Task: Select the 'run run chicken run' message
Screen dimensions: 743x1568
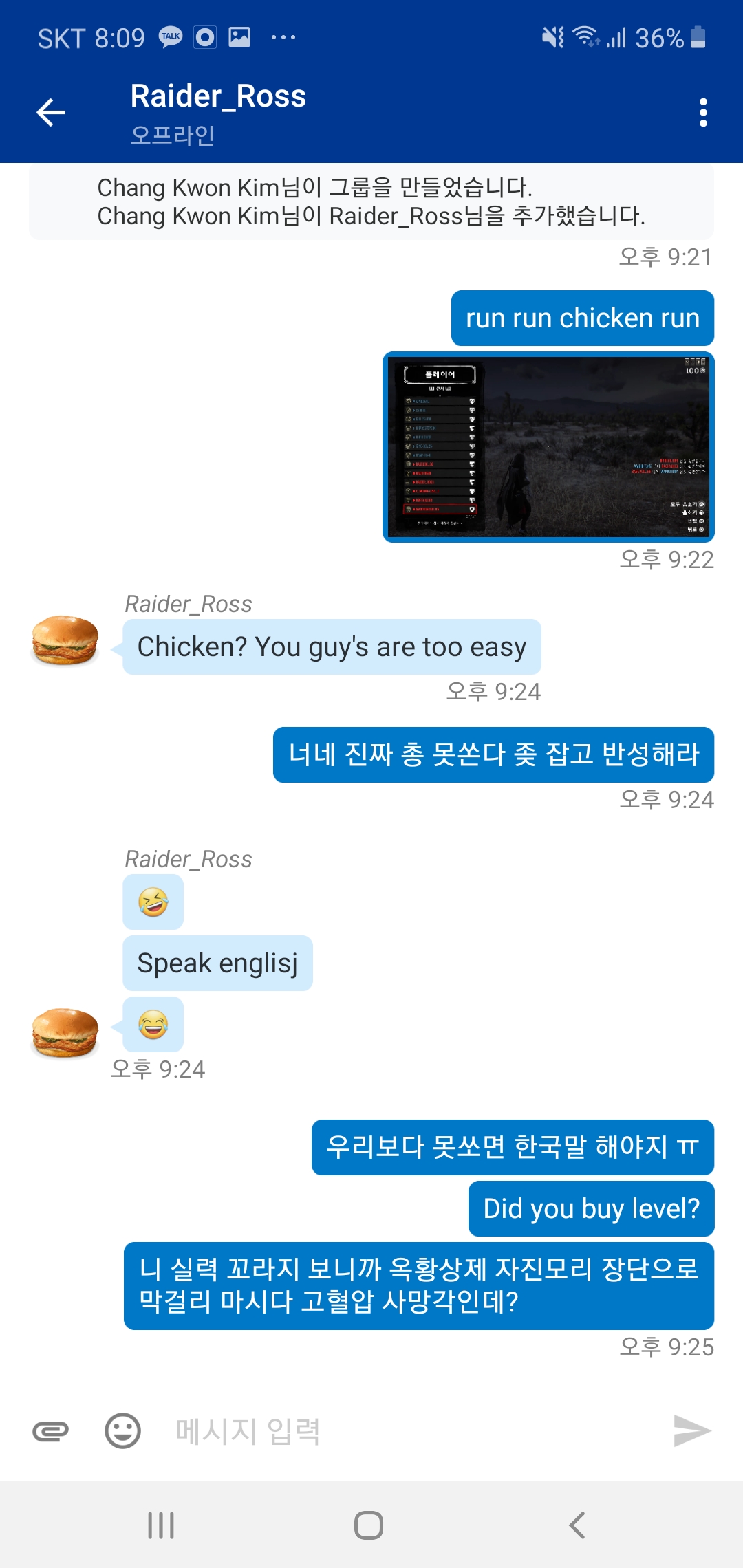Action: 583,318
